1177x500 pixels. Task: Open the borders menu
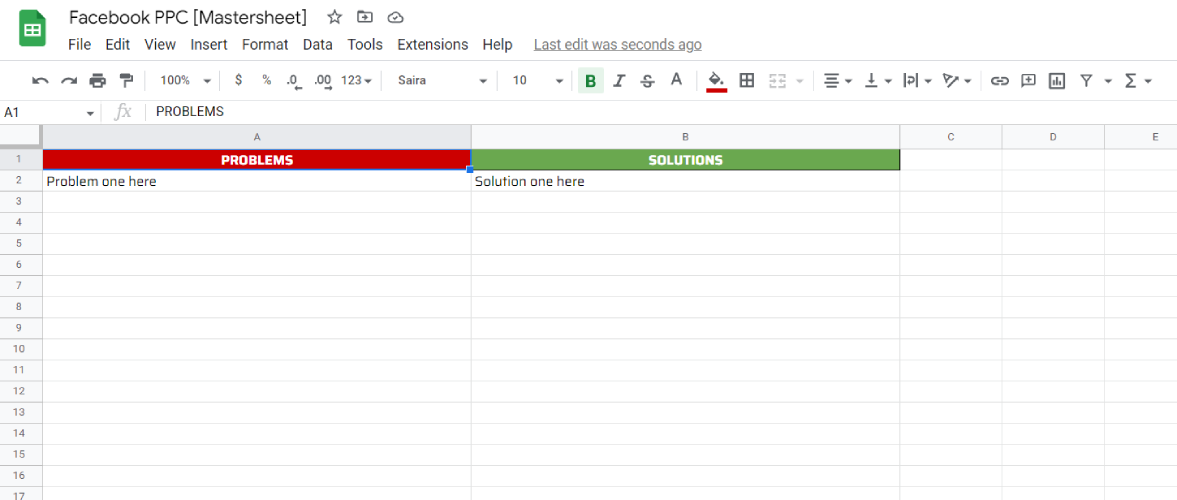[x=747, y=80]
